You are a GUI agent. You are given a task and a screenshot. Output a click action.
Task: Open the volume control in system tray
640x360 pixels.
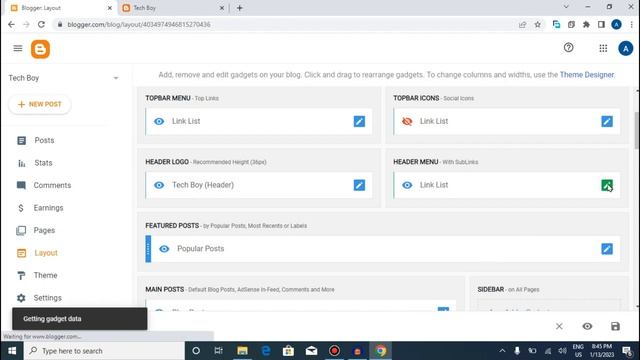click(x=562, y=351)
